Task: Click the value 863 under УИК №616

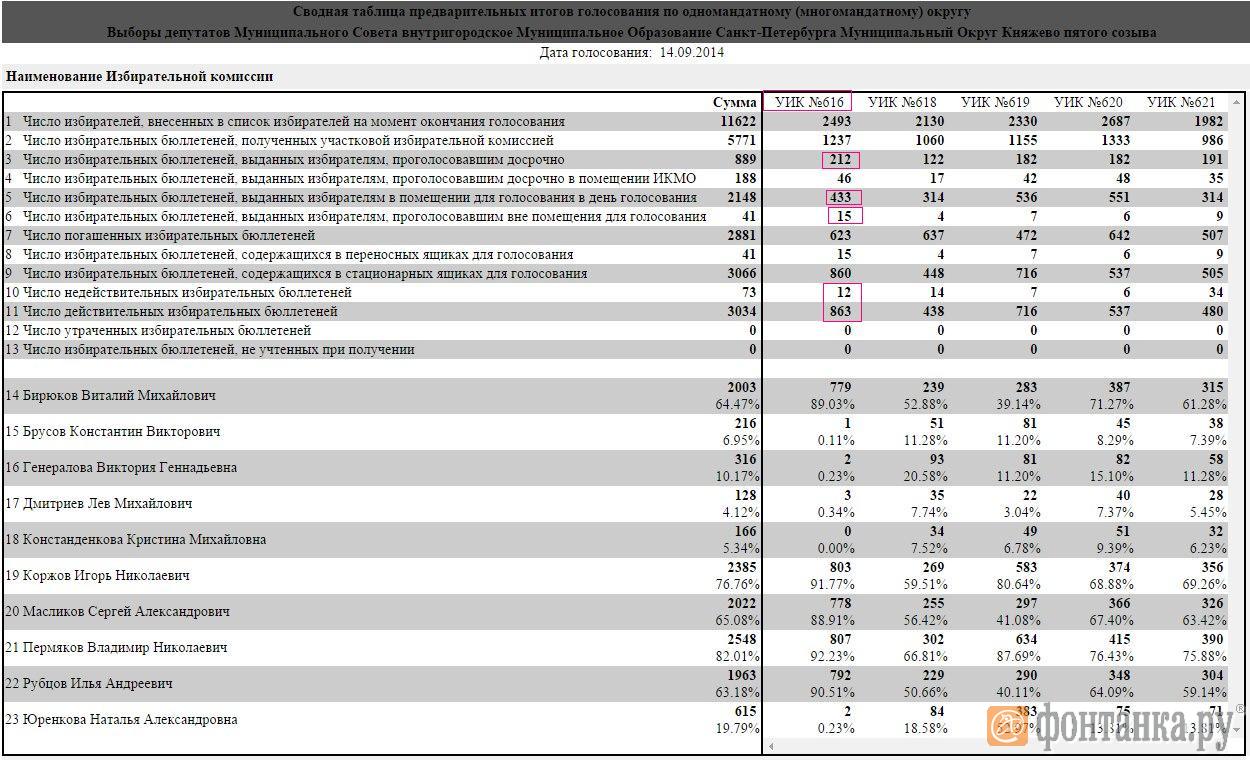Action: 840,311
